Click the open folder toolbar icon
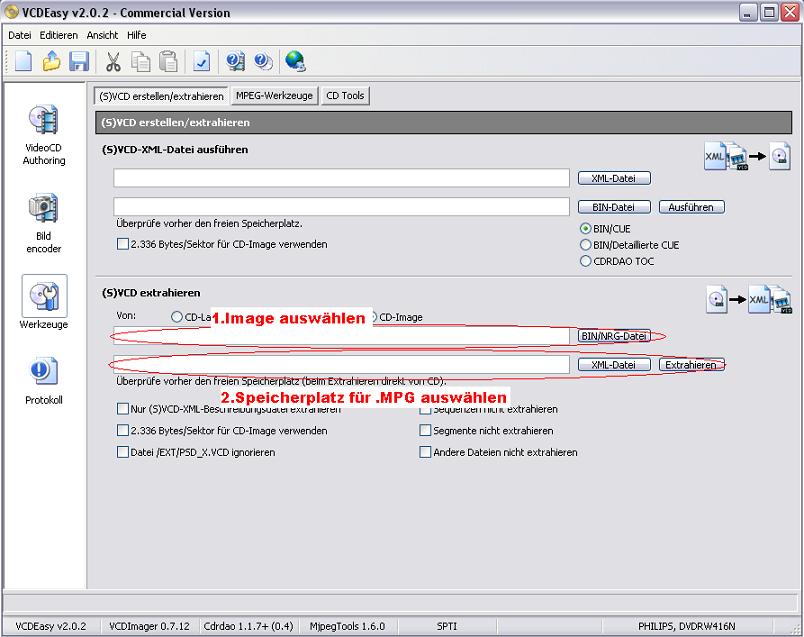 52,61
